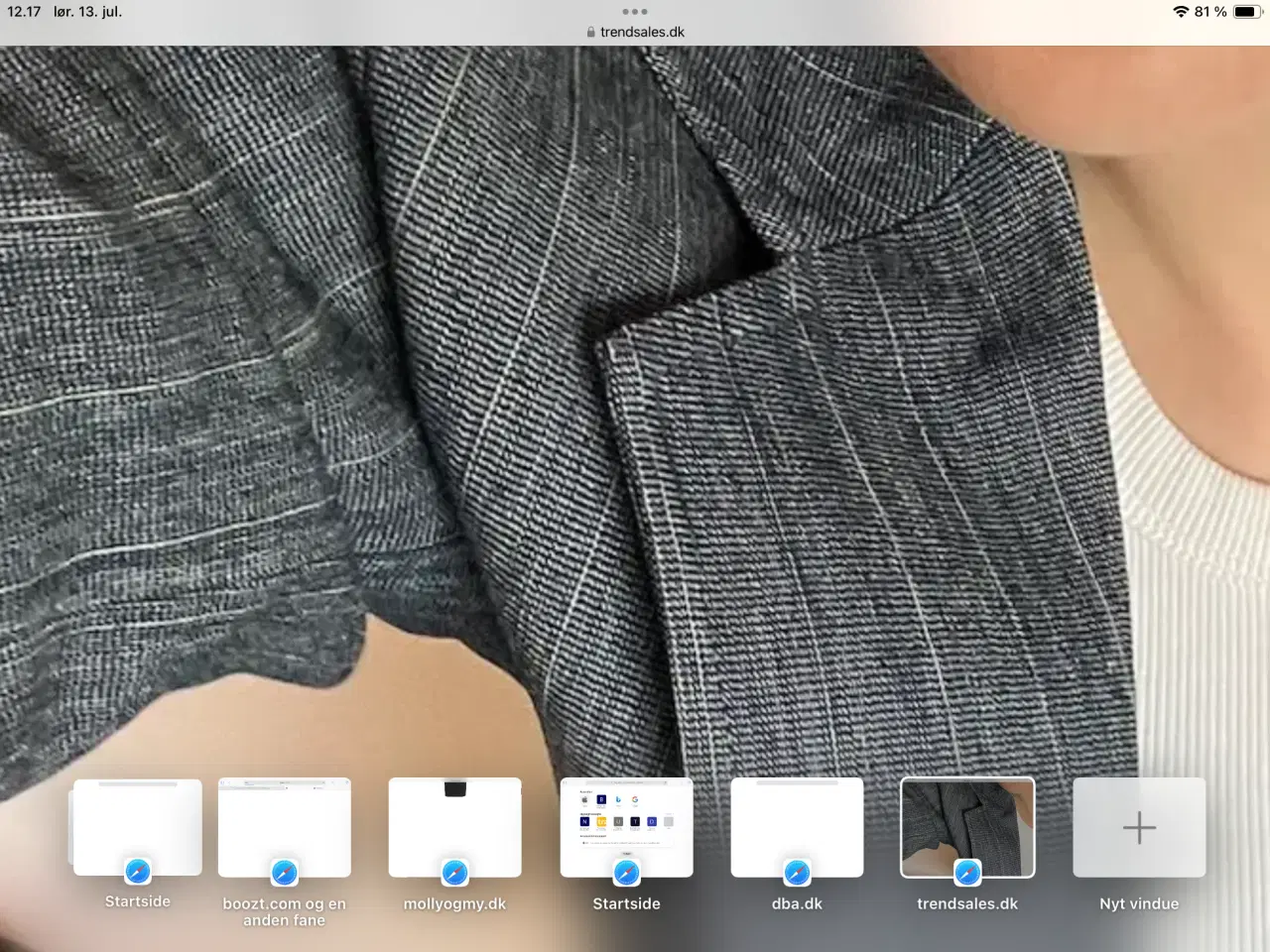Tap the 'boozt.com og en anden fane' label
1270x952 pixels.
pyautogui.click(x=284, y=911)
